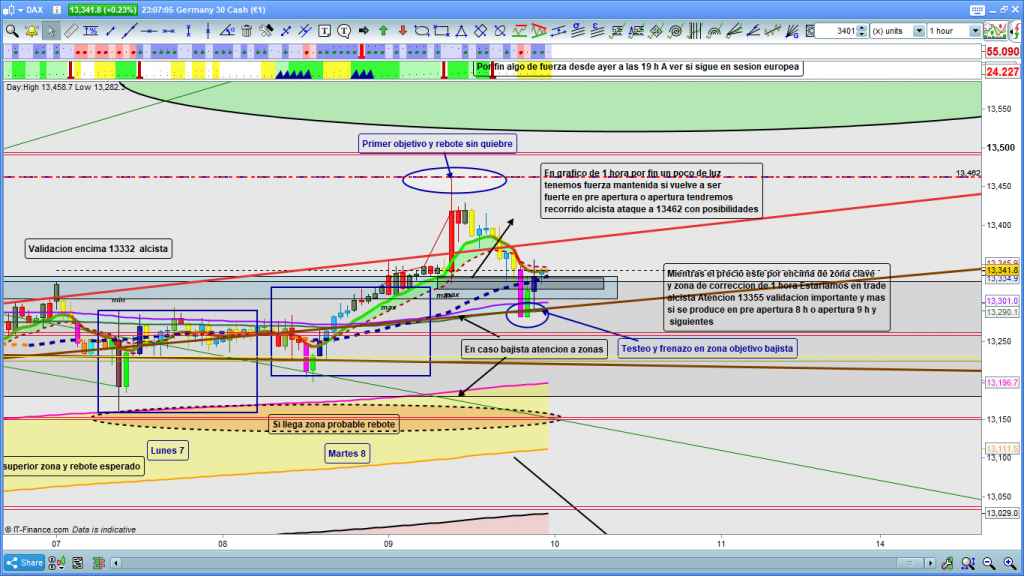Select the magnifying glass zoom tool
Image resolution: width=1024 pixels, height=576 pixels.
pyautogui.click(x=11, y=30)
